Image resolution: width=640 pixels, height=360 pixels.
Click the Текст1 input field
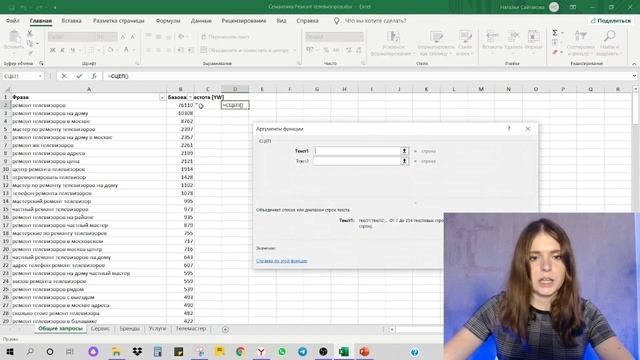point(358,151)
